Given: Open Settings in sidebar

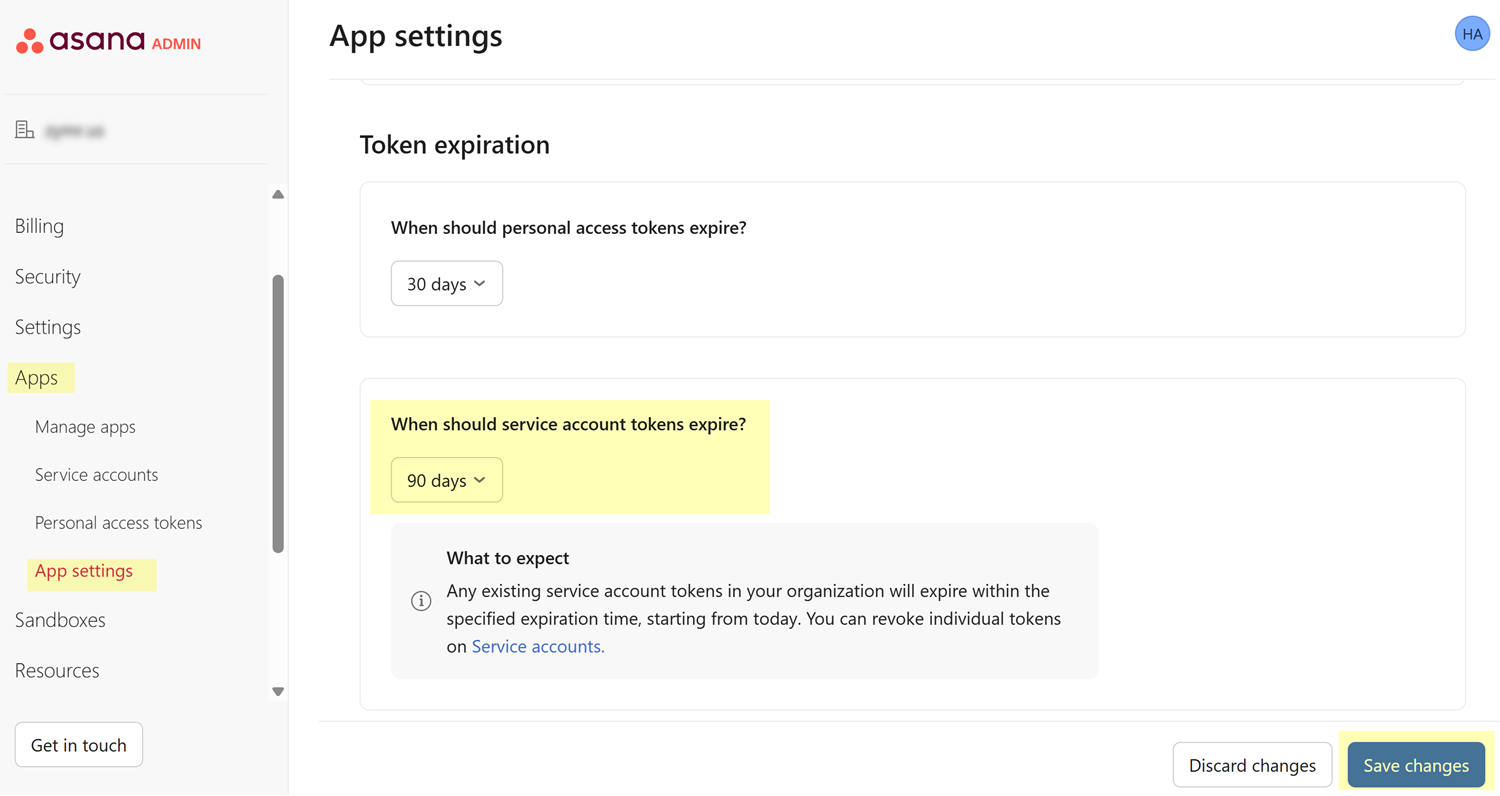Looking at the screenshot, I should click(47, 327).
